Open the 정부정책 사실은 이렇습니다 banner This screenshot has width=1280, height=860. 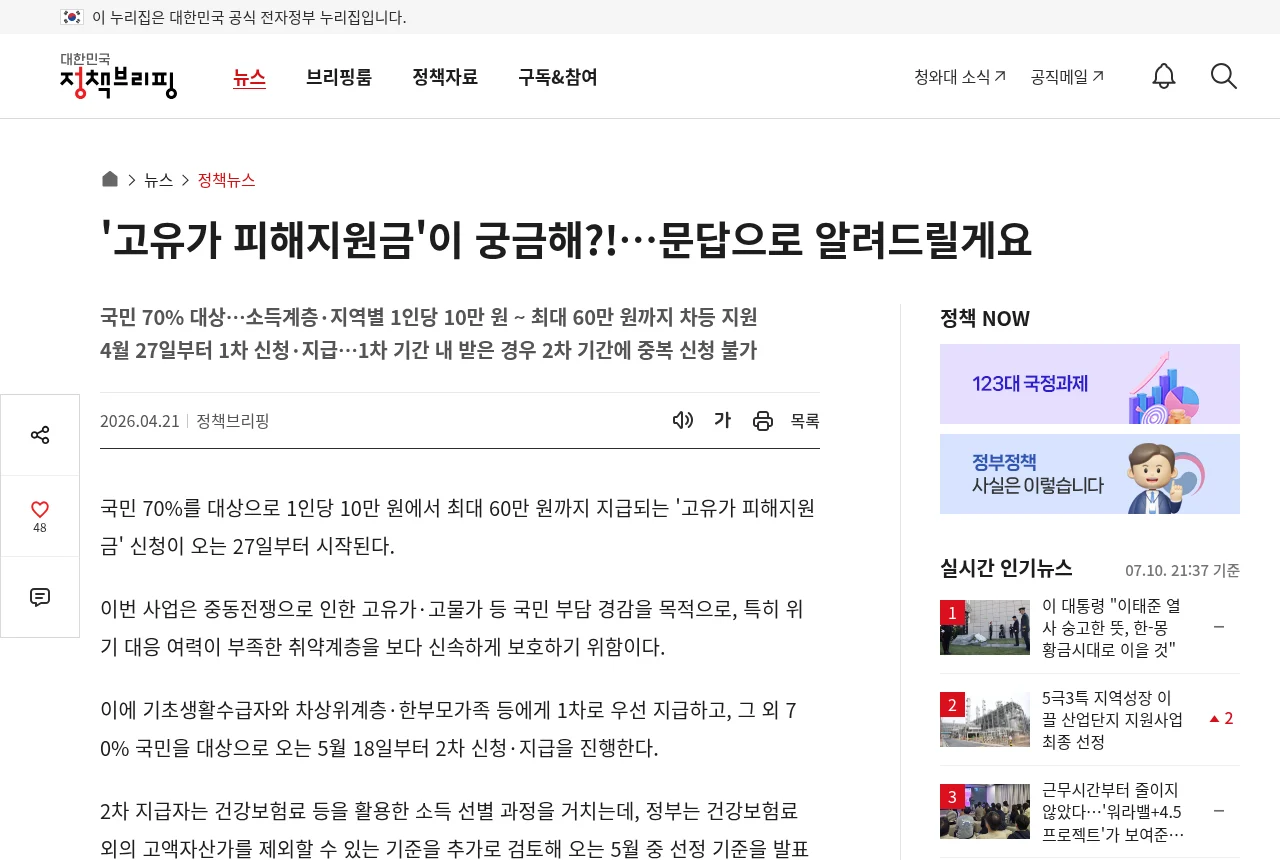pyautogui.click(x=1090, y=474)
